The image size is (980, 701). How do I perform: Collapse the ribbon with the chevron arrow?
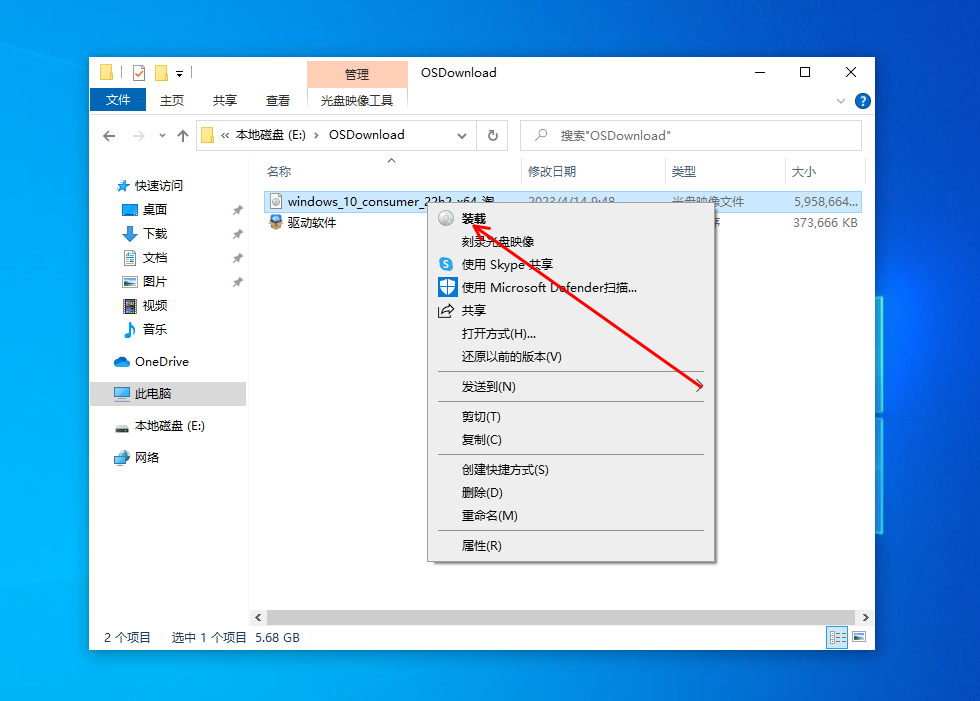coord(841,100)
